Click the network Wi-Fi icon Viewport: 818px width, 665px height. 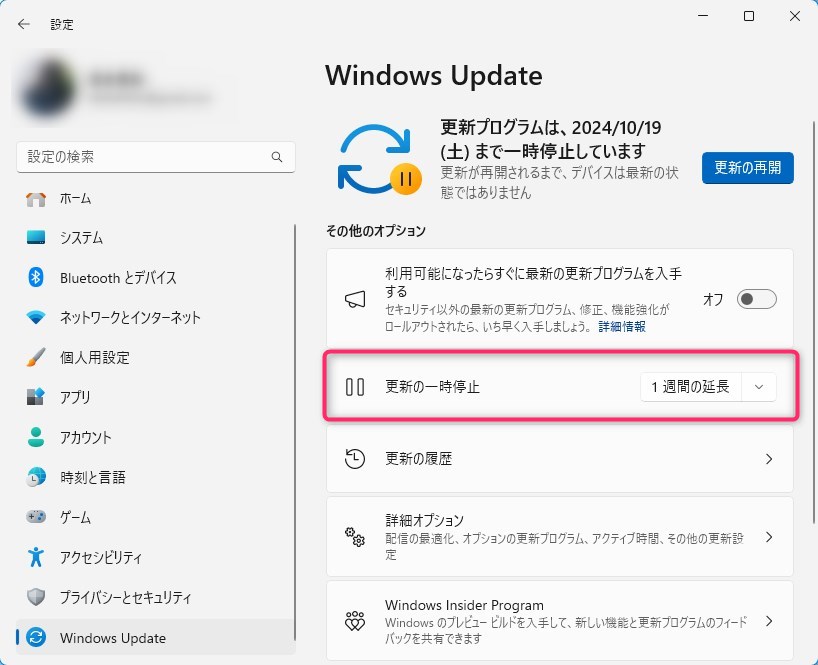pyautogui.click(x=36, y=318)
